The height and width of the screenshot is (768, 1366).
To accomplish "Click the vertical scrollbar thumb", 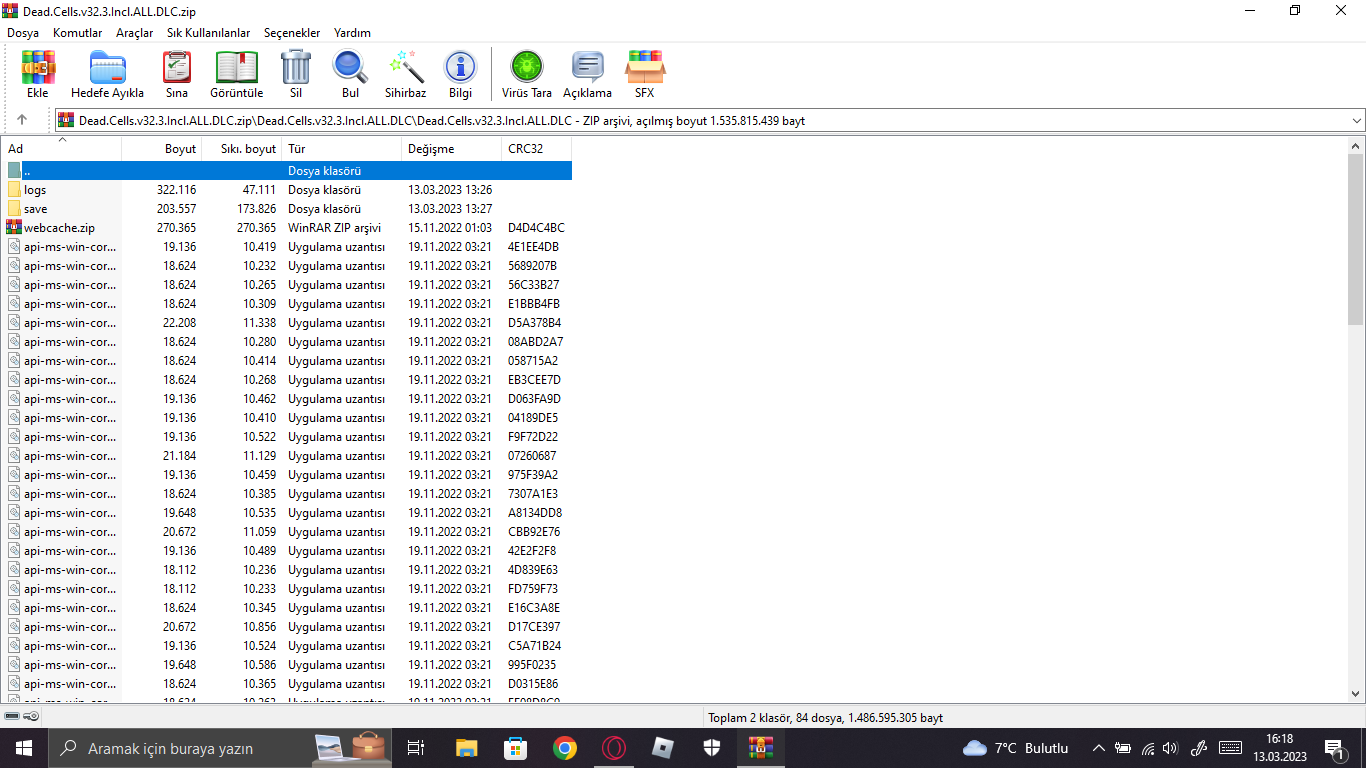I will pos(1356,239).
